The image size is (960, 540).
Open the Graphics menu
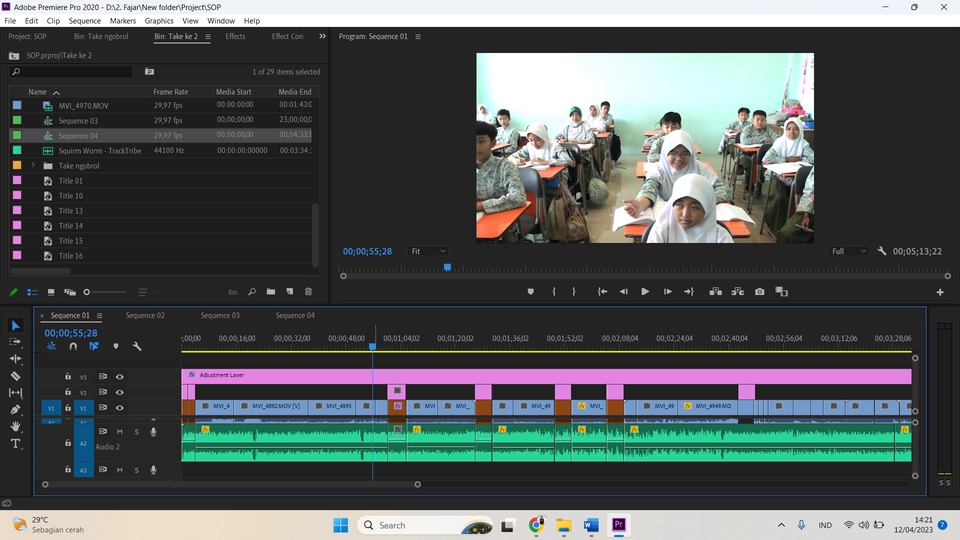pyautogui.click(x=159, y=21)
